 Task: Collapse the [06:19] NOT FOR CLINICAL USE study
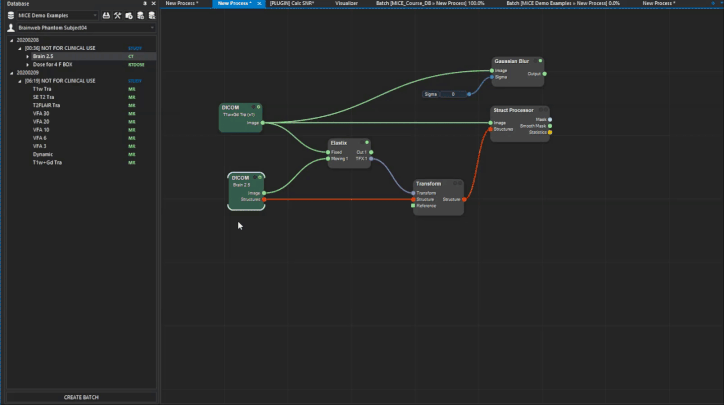(x=20, y=81)
